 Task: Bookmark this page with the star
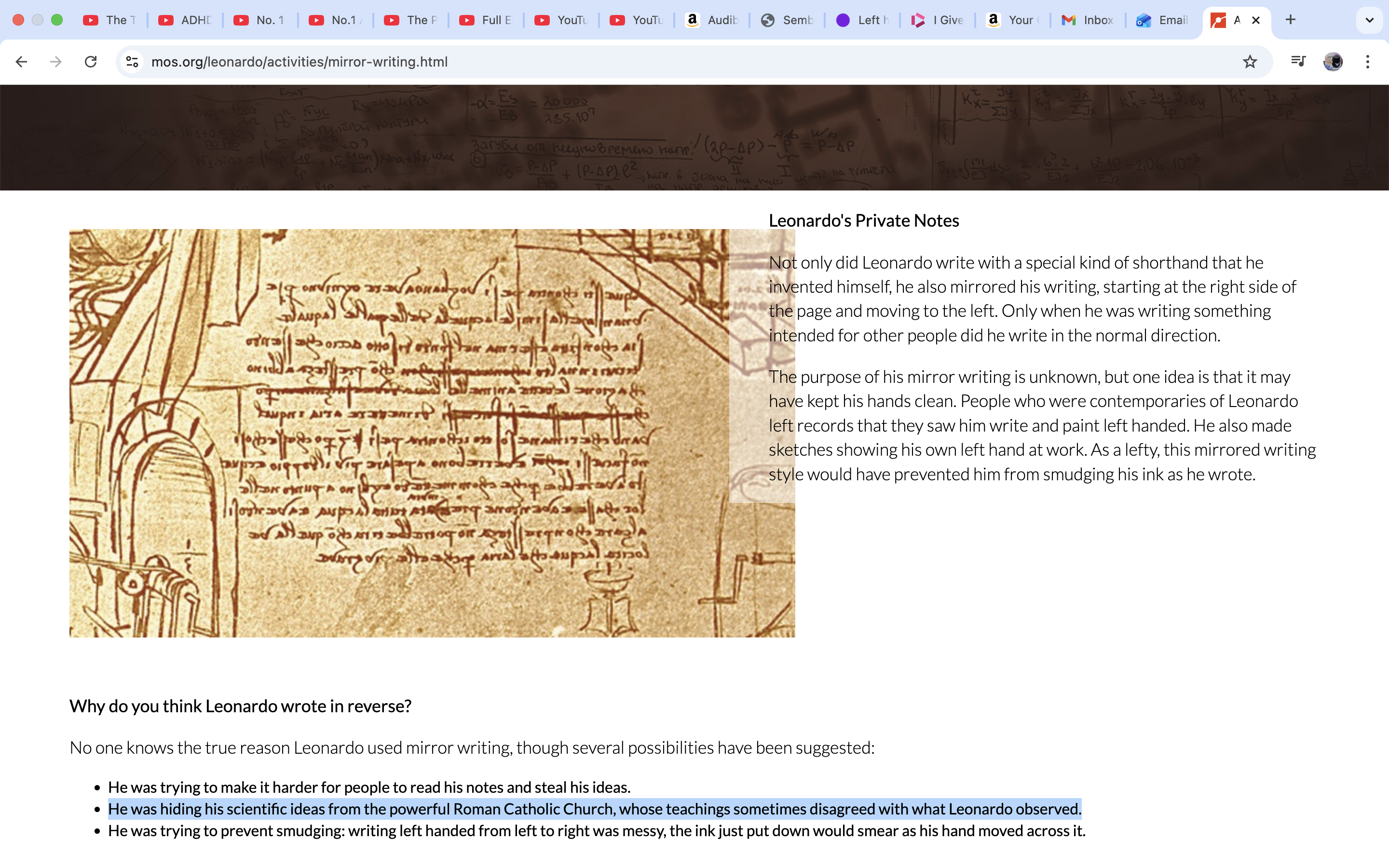click(1250, 61)
